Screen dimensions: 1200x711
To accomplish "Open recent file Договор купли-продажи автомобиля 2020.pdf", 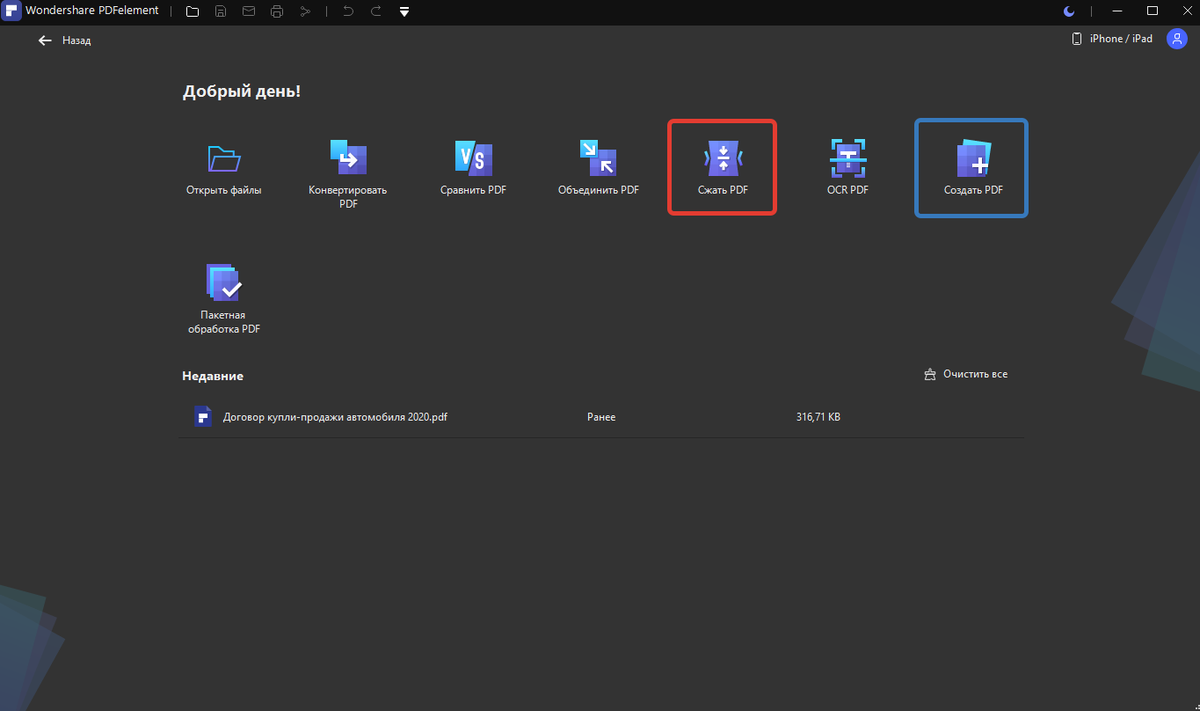I will (603, 417).
